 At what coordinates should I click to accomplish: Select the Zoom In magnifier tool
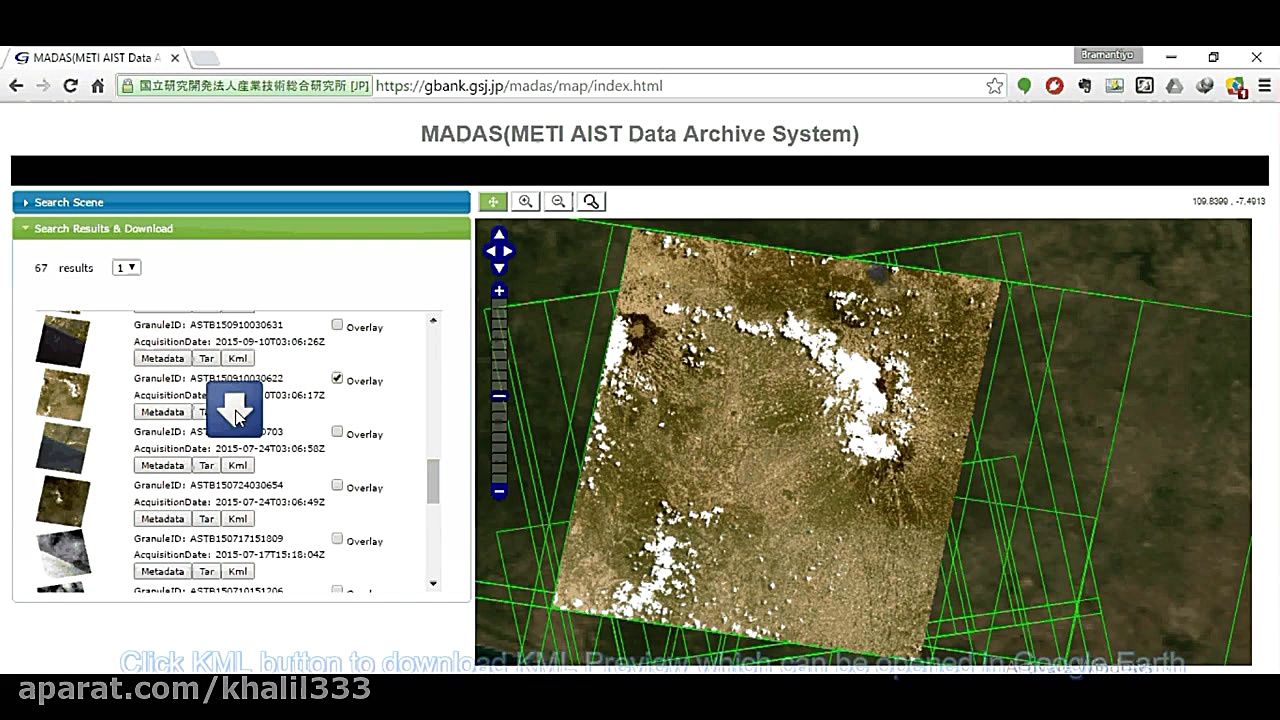pyautogui.click(x=525, y=201)
